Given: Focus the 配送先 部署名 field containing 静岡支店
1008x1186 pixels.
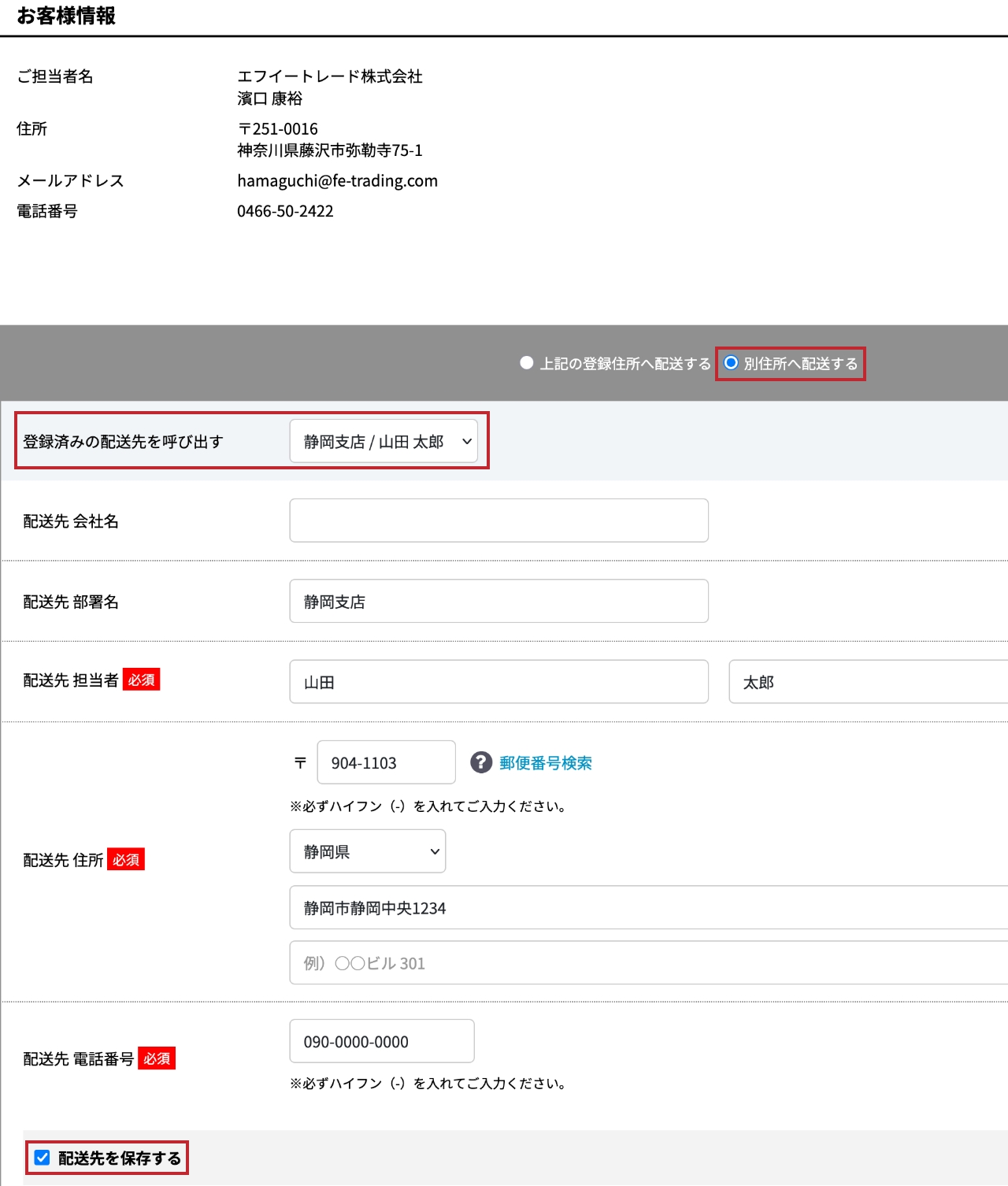Looking at the screenshot, I should (498, 602).
